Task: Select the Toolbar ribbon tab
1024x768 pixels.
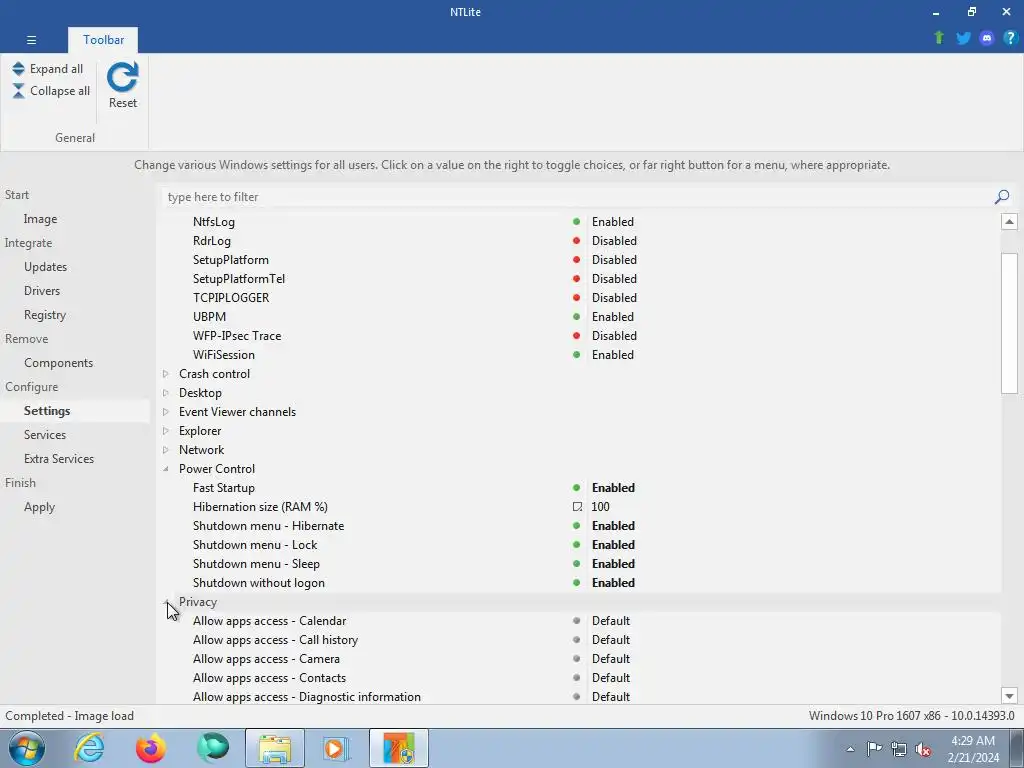Action: pyautogui.click(x=103, y=40)
